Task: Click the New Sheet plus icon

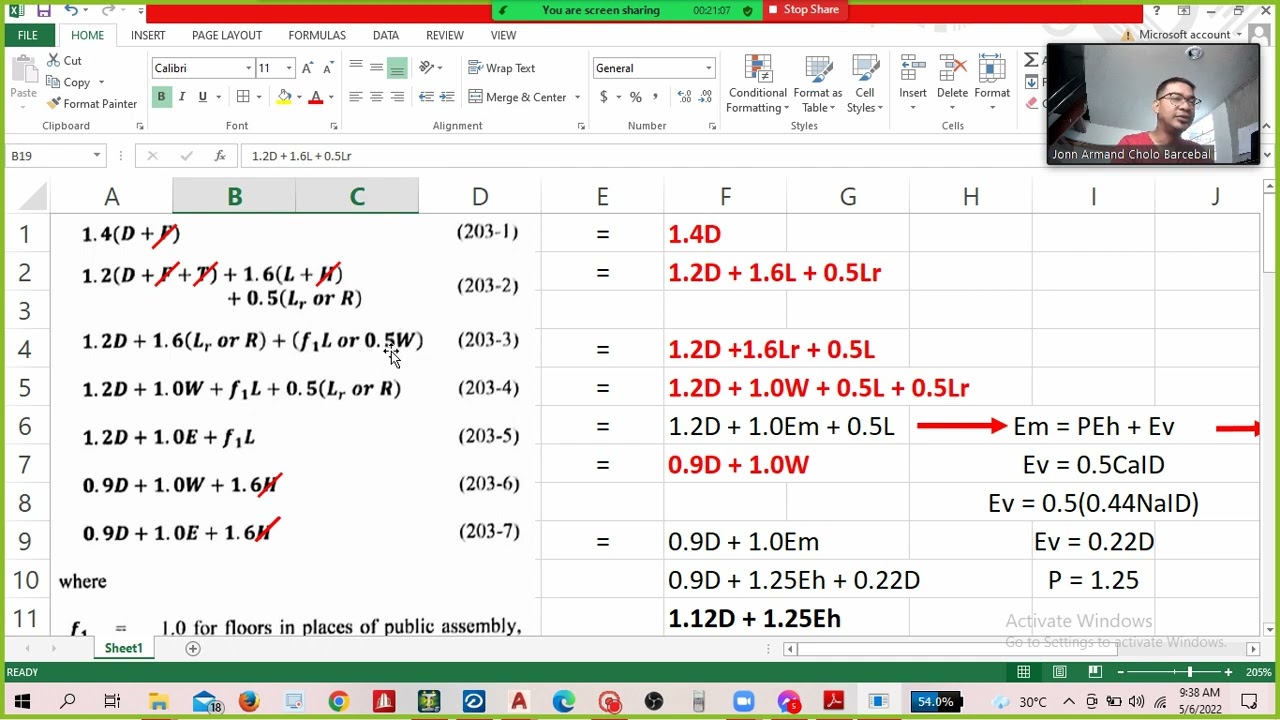Action: 193,649
